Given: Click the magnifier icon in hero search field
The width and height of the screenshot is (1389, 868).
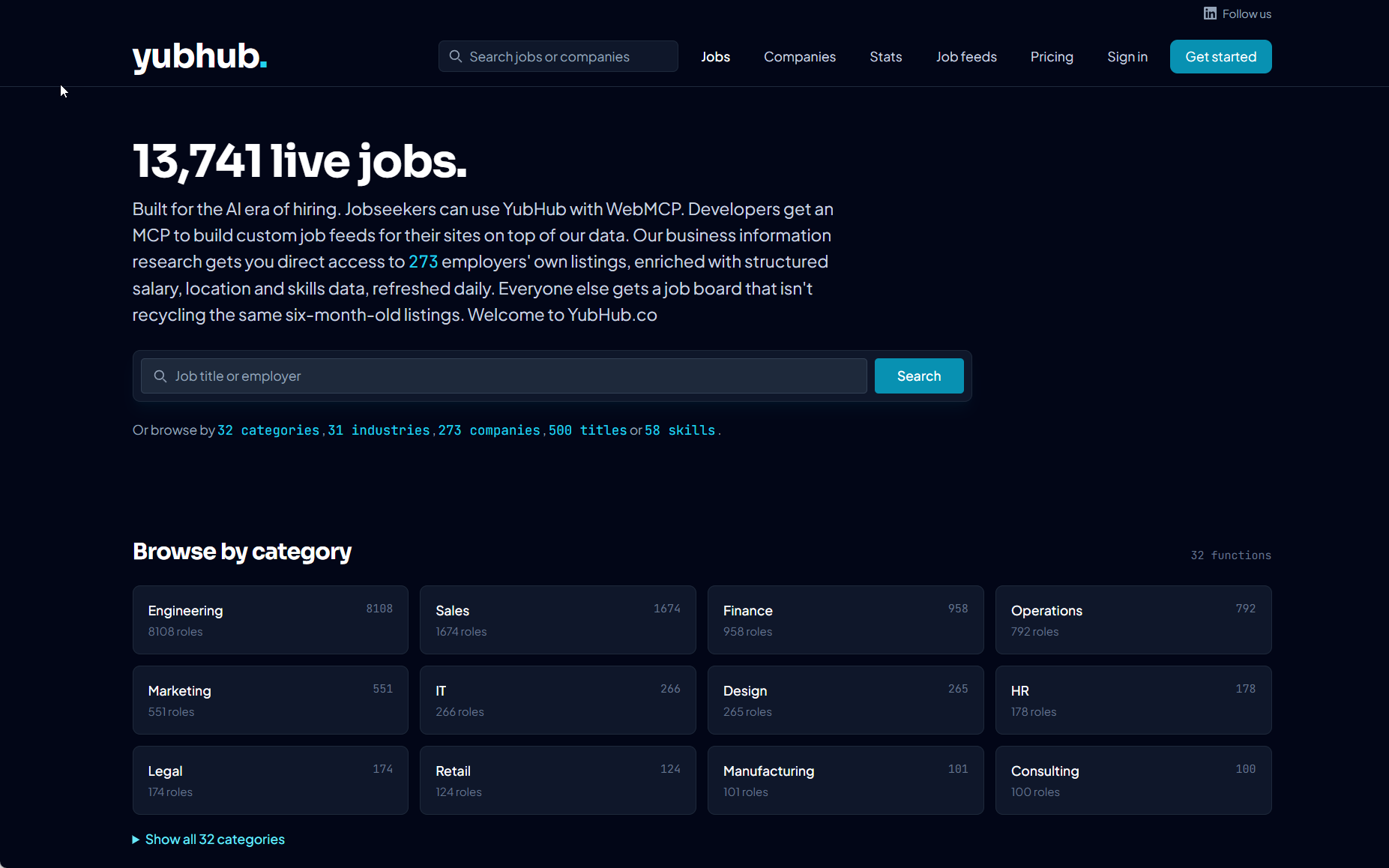Looking at the screenshot, I should pos(160,376).
